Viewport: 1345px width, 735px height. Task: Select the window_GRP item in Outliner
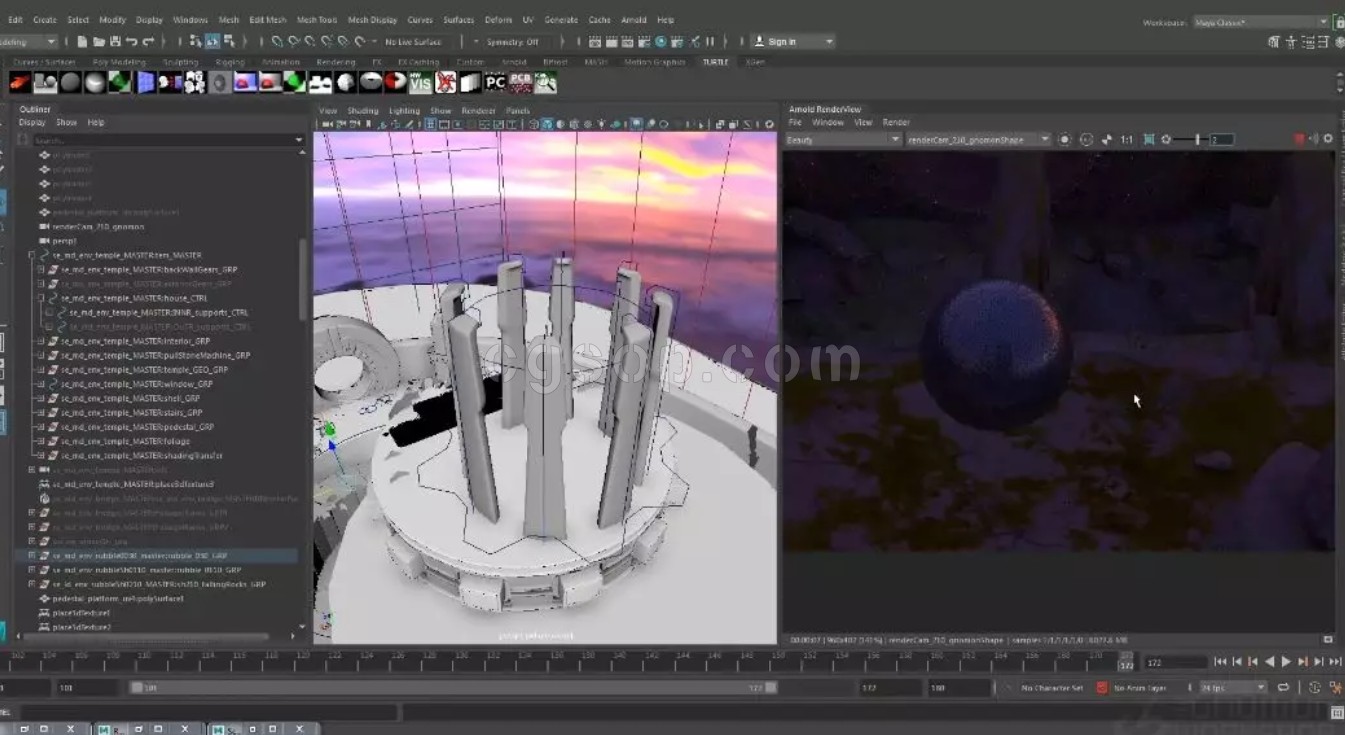[136, 384]
